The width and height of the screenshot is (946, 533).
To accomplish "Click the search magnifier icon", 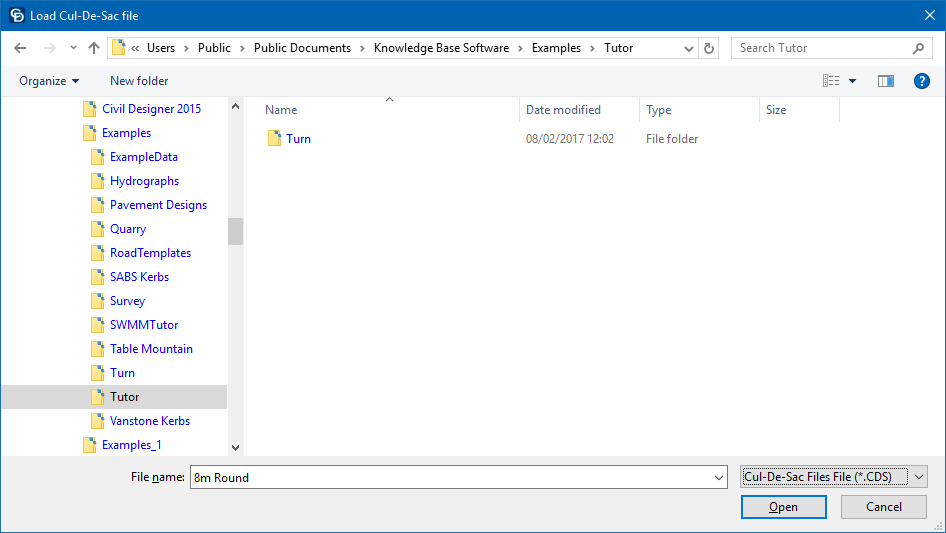I will coord(918,48).
